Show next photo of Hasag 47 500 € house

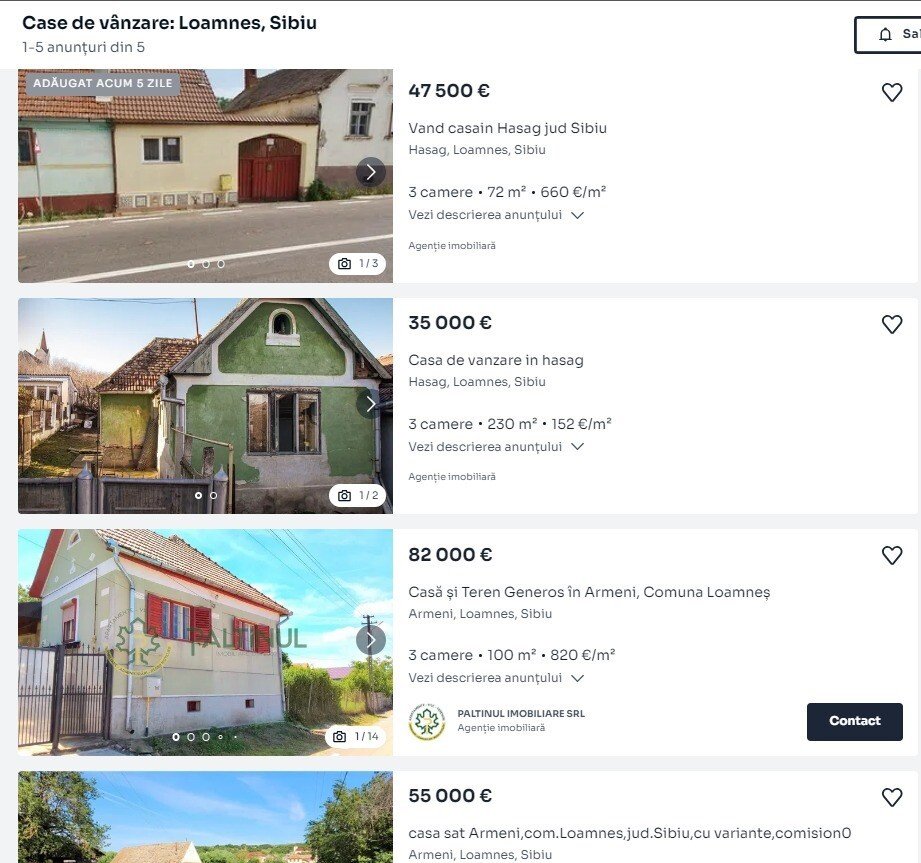pyautogui.click(x=371, y=172)
